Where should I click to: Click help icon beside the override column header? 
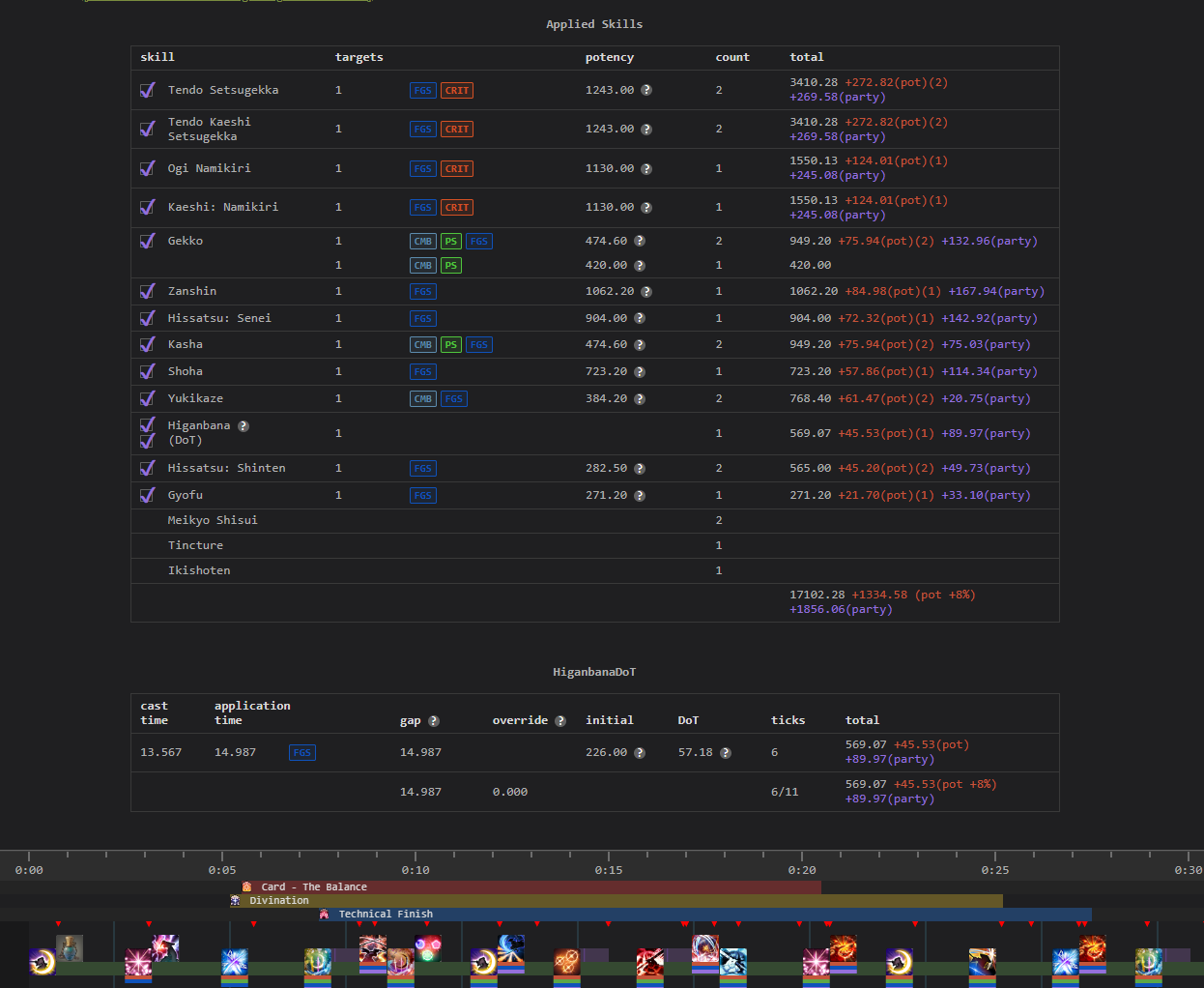pyautogui.click(x=560, y=721)
